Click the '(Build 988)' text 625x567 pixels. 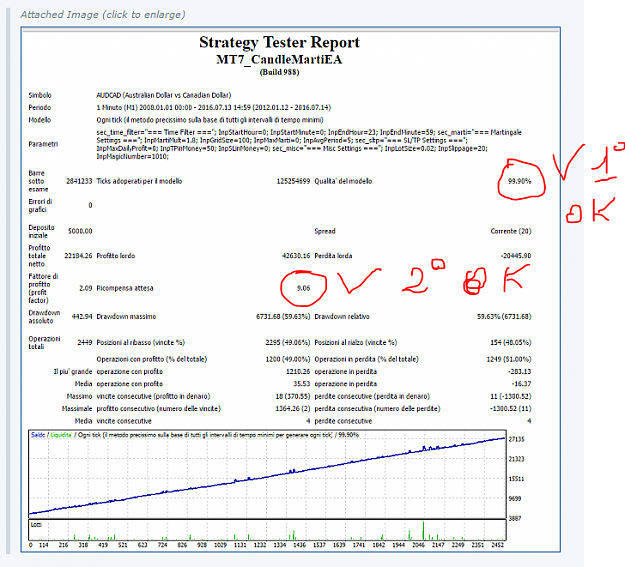coord(279,72)
